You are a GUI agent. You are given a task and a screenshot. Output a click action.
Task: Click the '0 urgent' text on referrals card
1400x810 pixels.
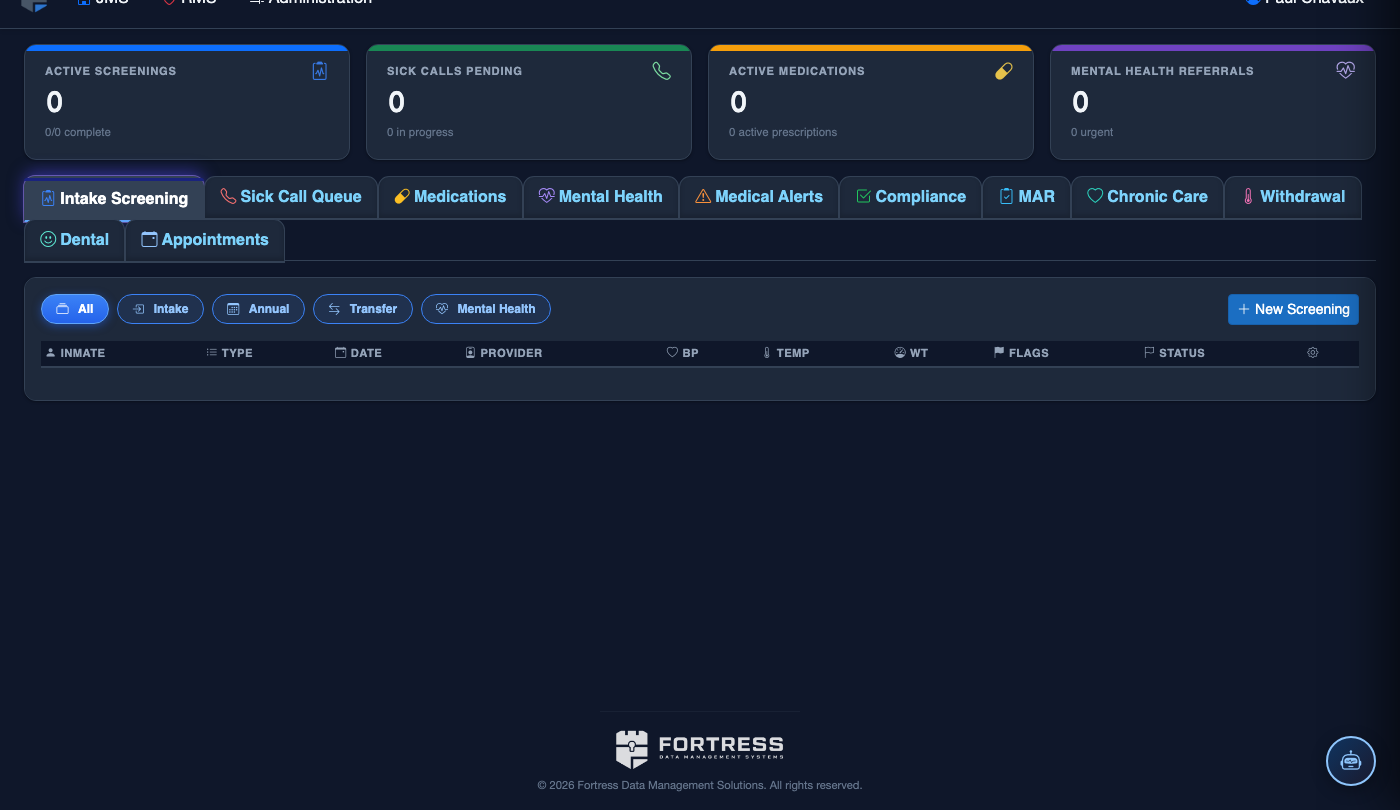click(1092, 132)
